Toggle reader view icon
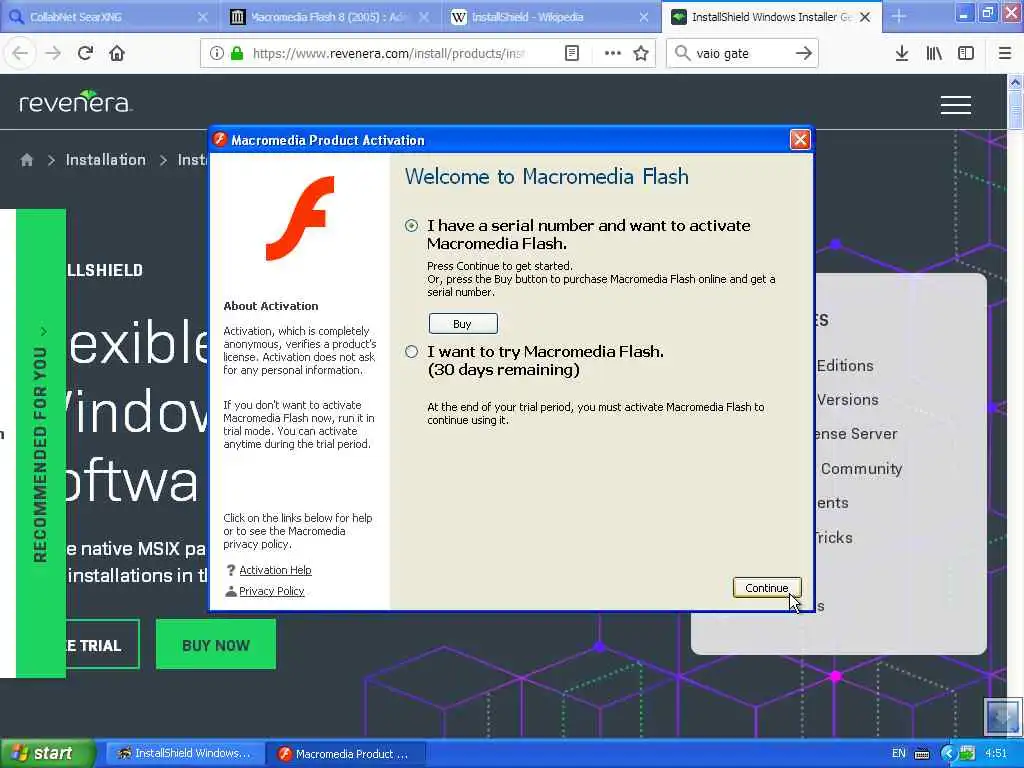The image size is (1024, 768). pyautogui.click(x=571, y=53)
